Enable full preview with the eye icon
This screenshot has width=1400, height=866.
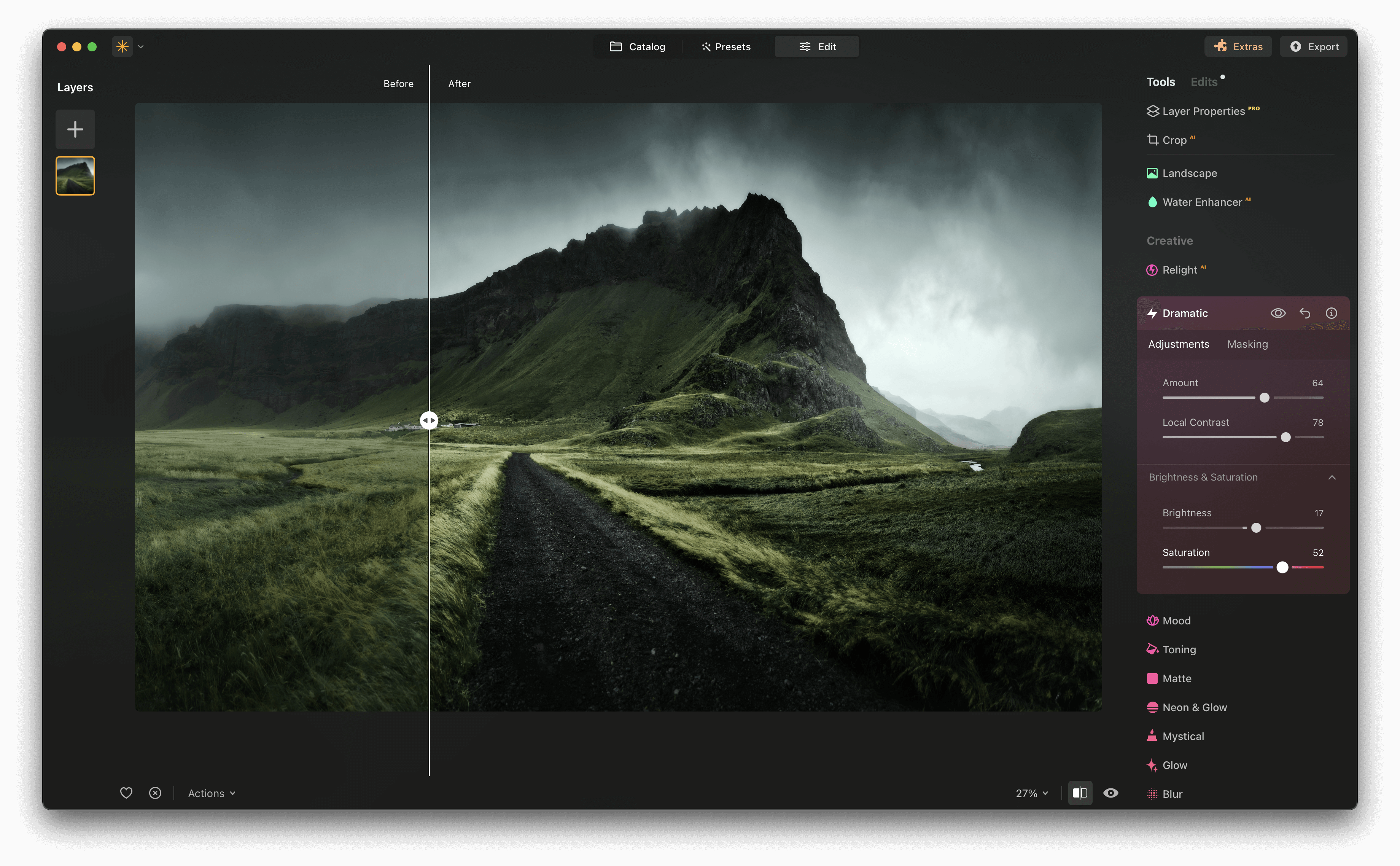(1110, 793)
